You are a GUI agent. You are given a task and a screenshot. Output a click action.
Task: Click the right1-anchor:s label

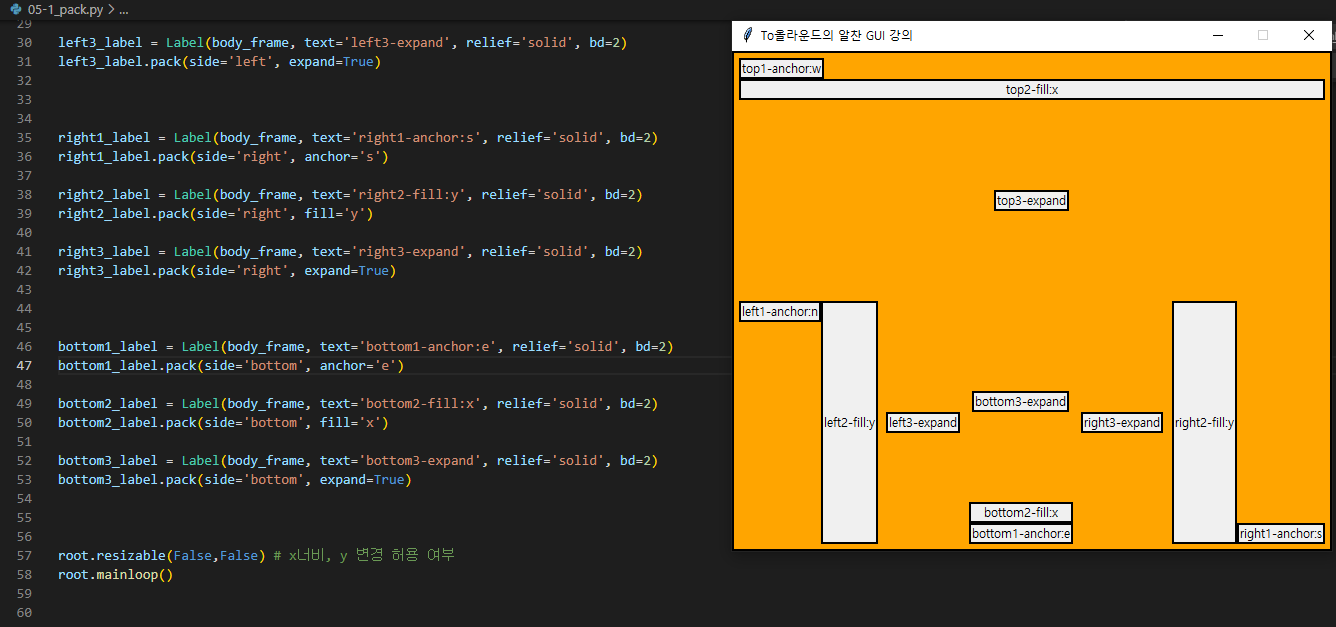1281,534
